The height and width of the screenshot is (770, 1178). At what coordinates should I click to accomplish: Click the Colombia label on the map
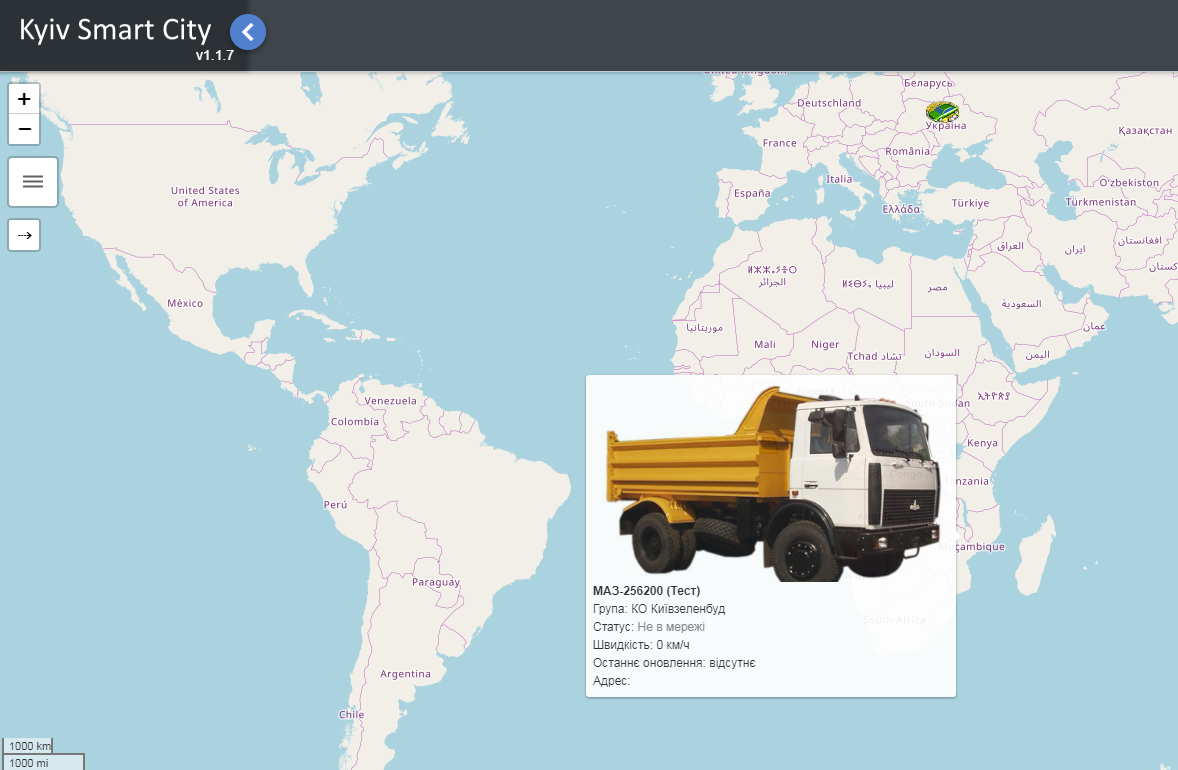pos(355,422)
